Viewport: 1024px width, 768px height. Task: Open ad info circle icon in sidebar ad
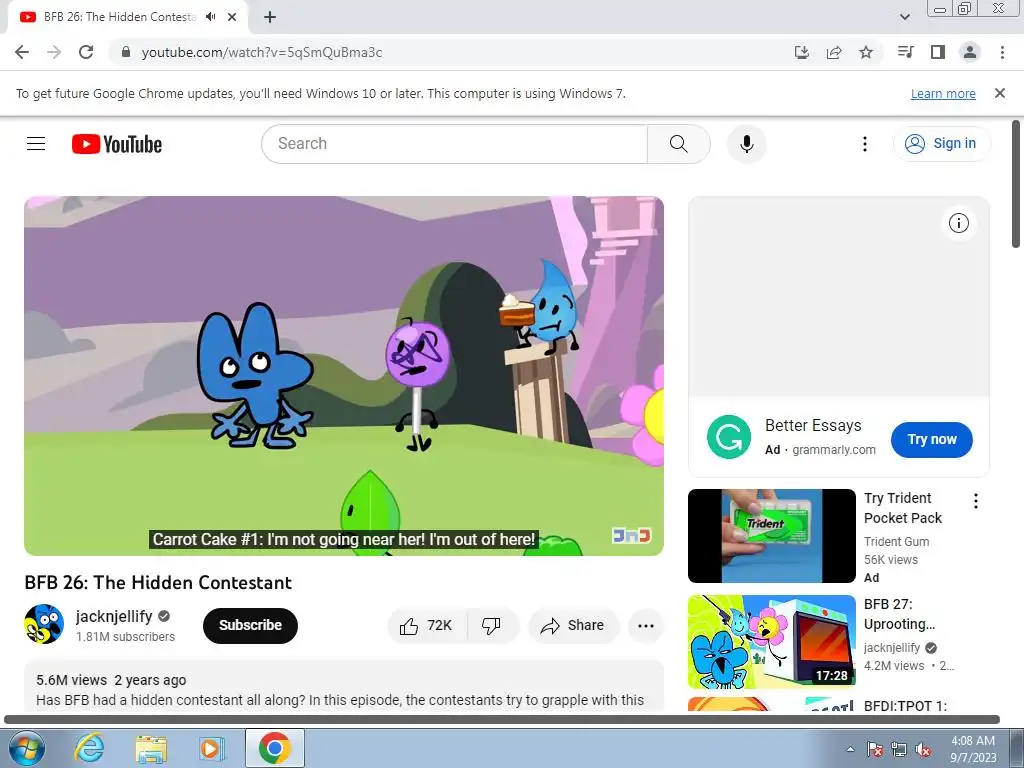[959, 223]
